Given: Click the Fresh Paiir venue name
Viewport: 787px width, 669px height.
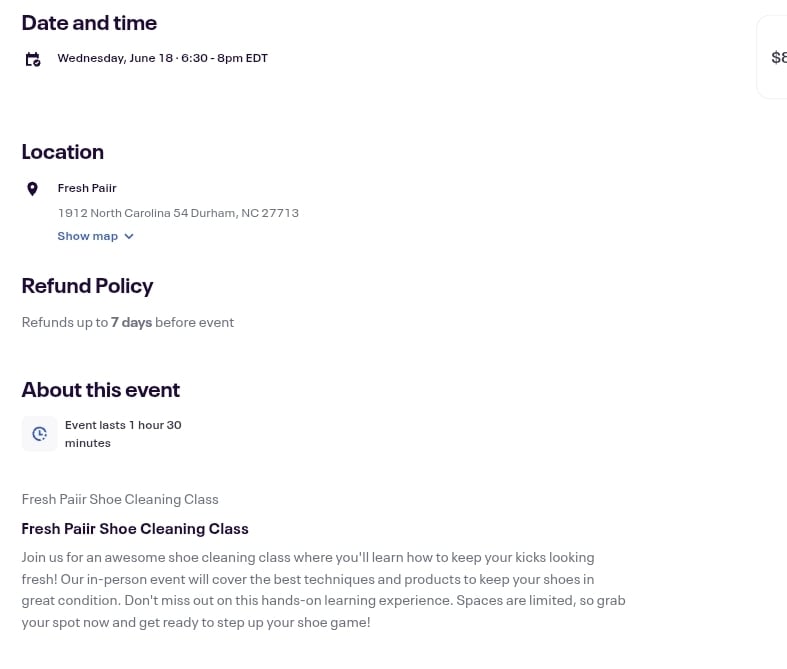Looking at the screenshot, I should 87,188.
